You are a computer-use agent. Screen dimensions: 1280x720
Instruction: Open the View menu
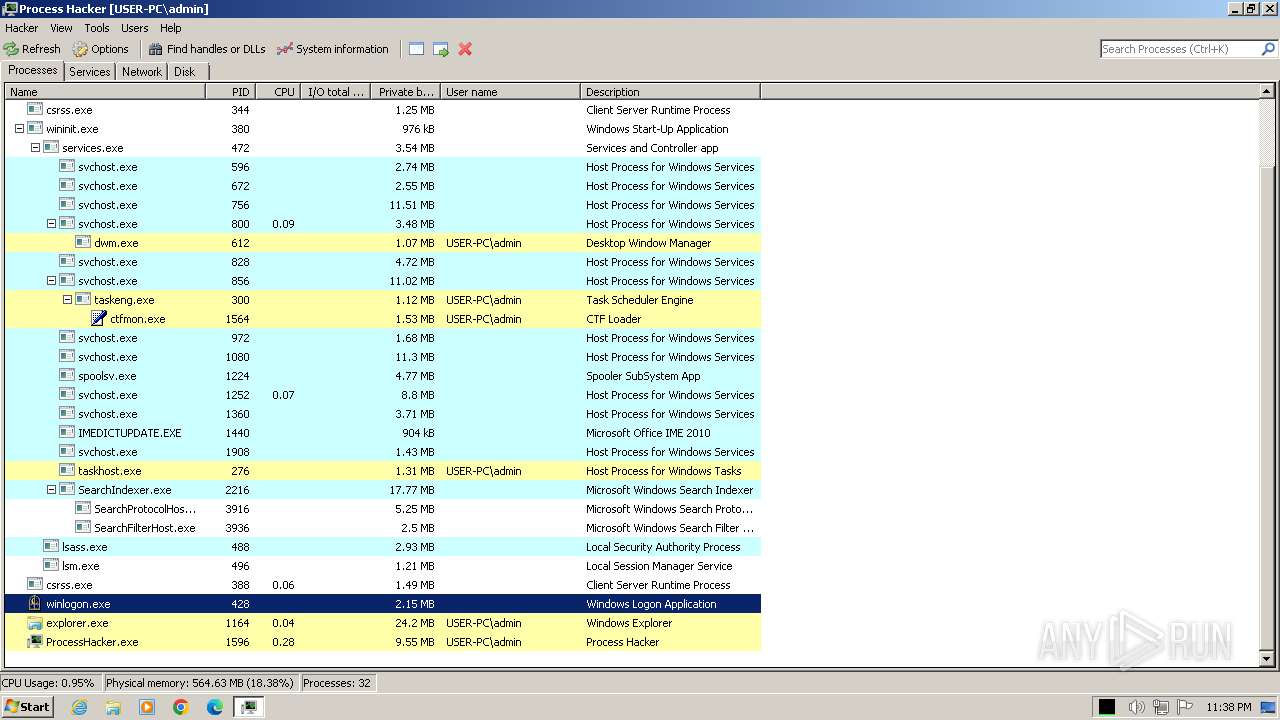[x=61, y=28]
